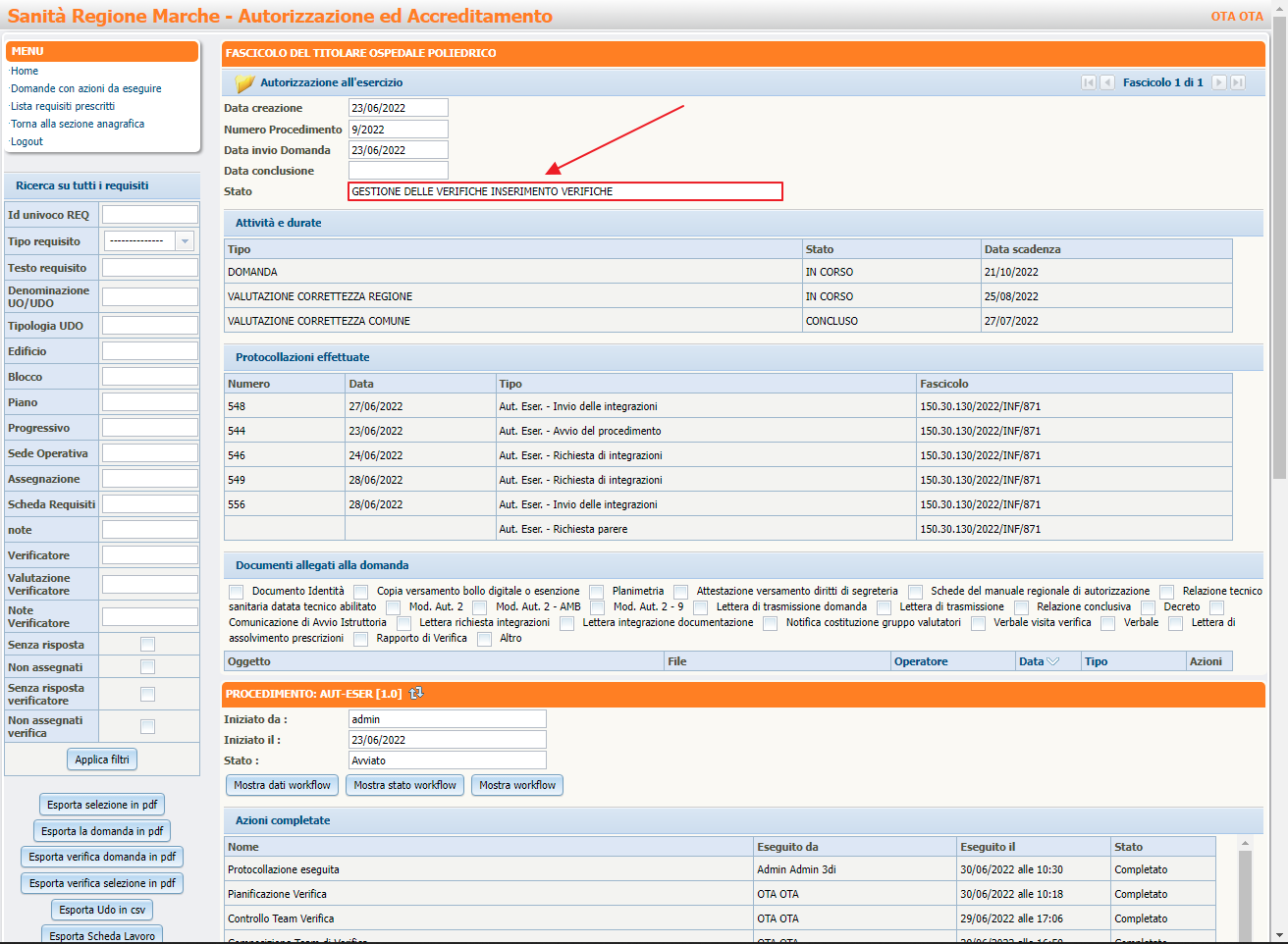
Task: Open the Tipo requisito dropdown
Action: (x=184, y=241)
